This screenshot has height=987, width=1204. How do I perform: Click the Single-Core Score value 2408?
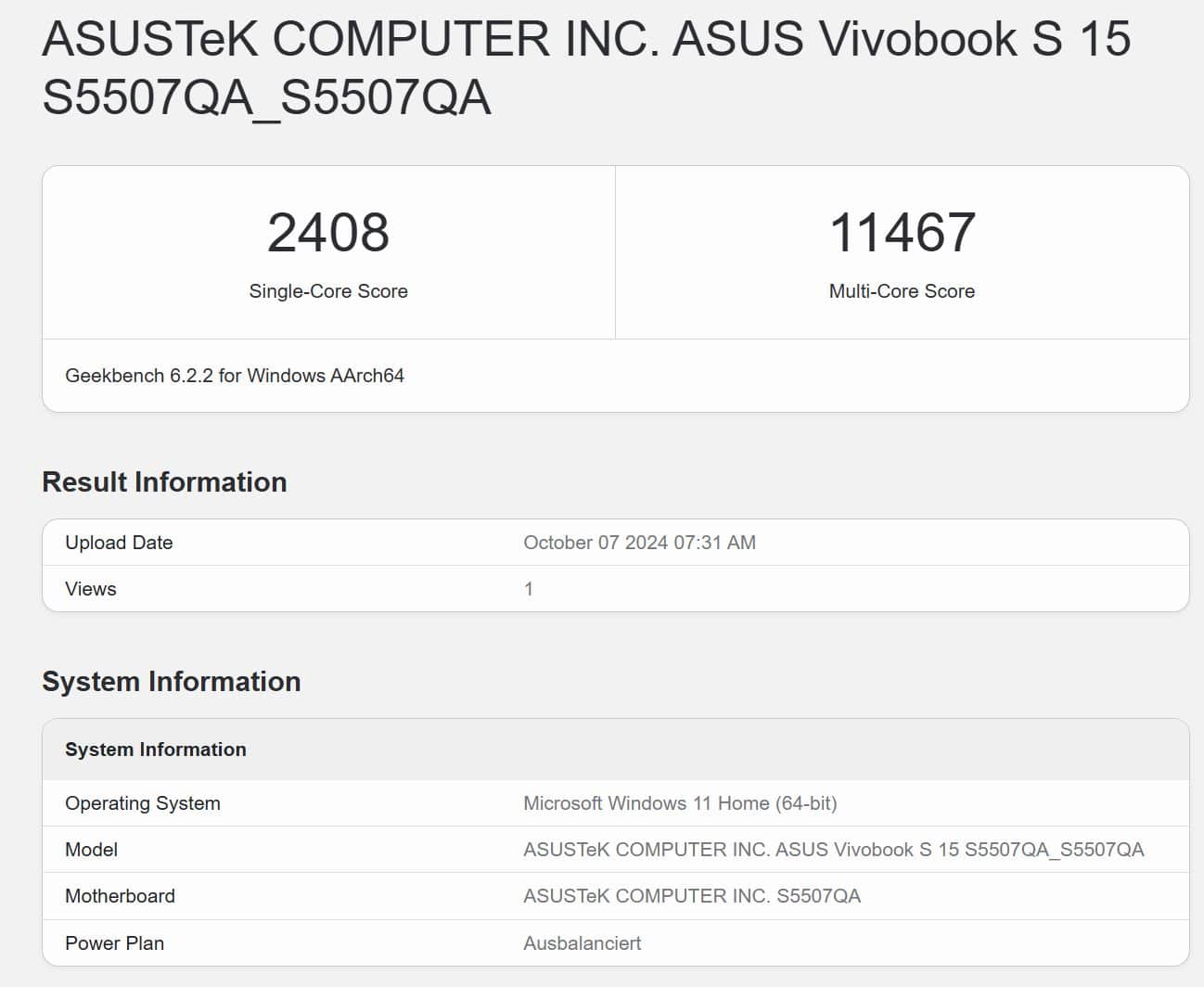[328, 232]
